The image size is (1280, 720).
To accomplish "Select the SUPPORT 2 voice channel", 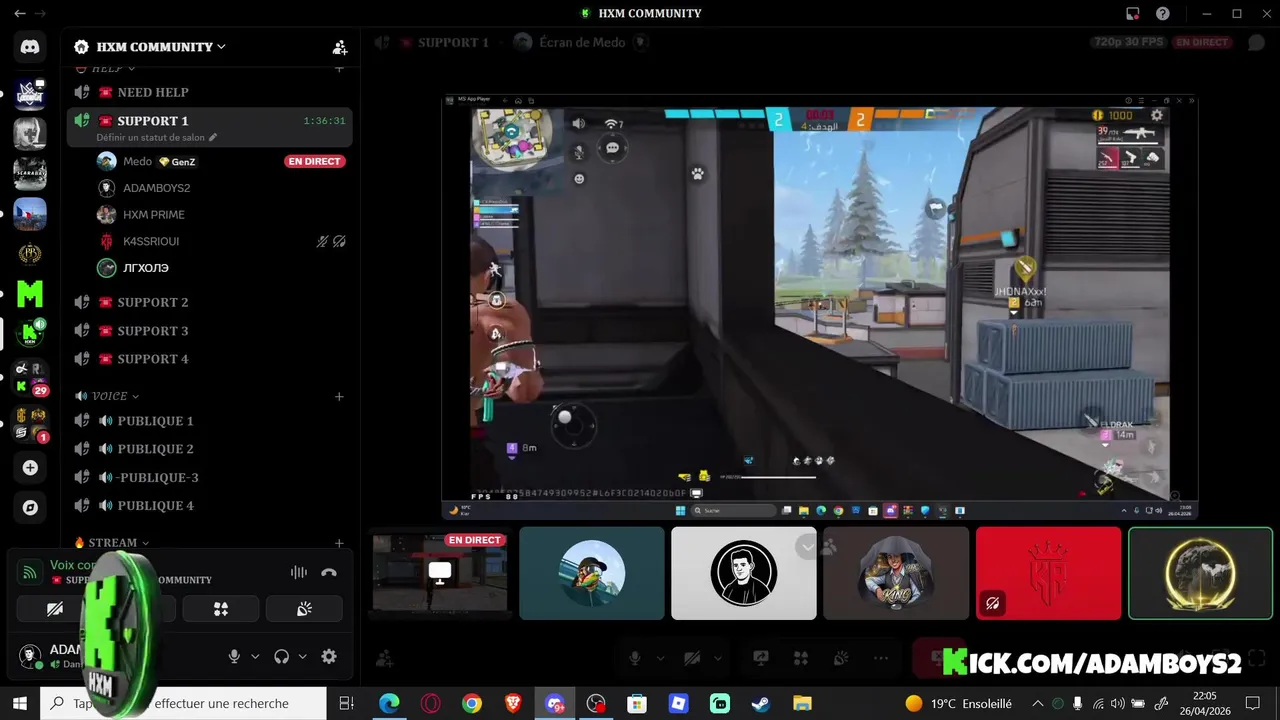I will (208, 302).
